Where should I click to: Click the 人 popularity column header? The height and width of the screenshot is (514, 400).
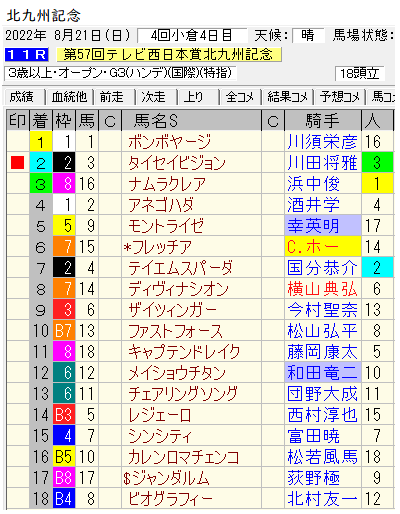tap(377, 121)
